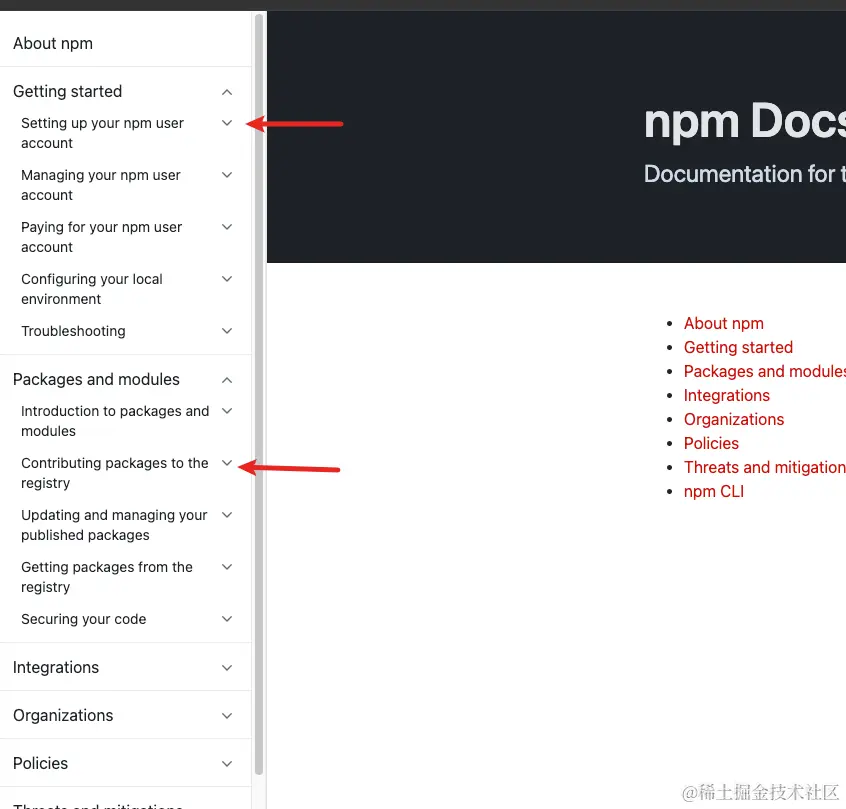The image size is (846, 809).
Task: Expand the Integrations section chevron
Action: [x=227, y=668]
